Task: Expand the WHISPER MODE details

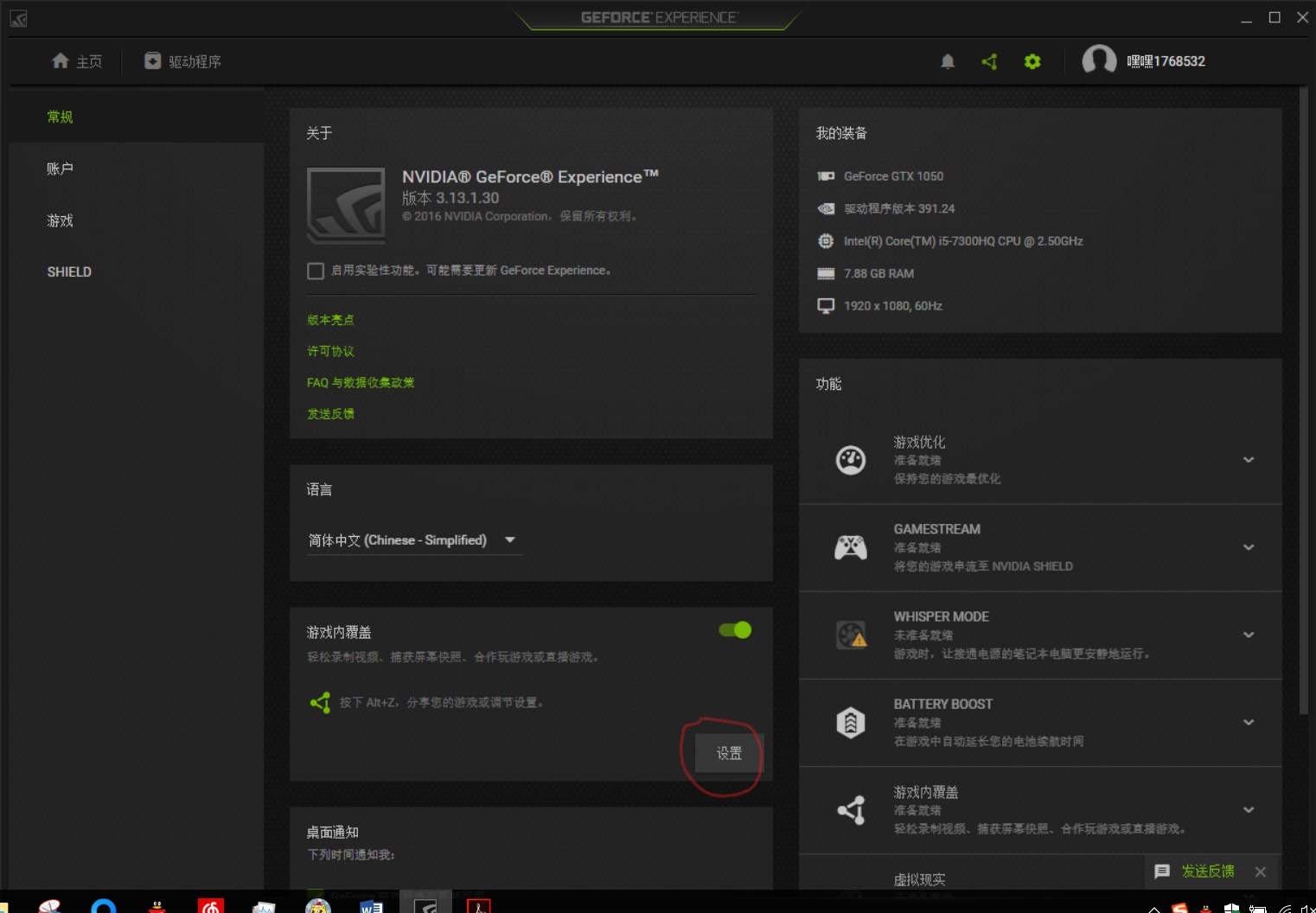Action: pos(1248,635)
